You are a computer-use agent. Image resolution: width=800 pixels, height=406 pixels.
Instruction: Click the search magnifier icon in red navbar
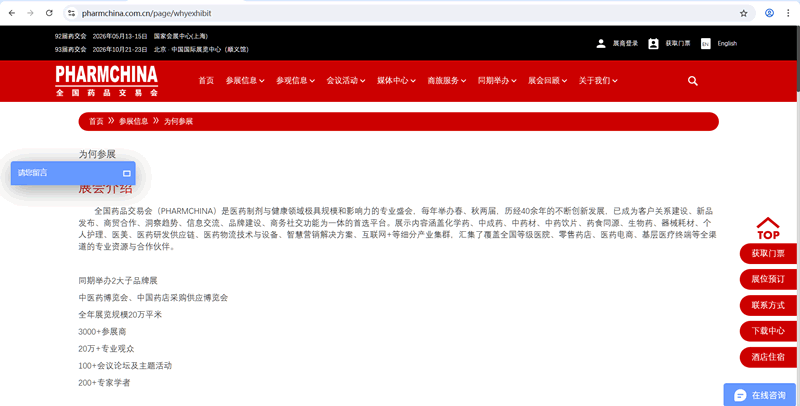point(693,81)
